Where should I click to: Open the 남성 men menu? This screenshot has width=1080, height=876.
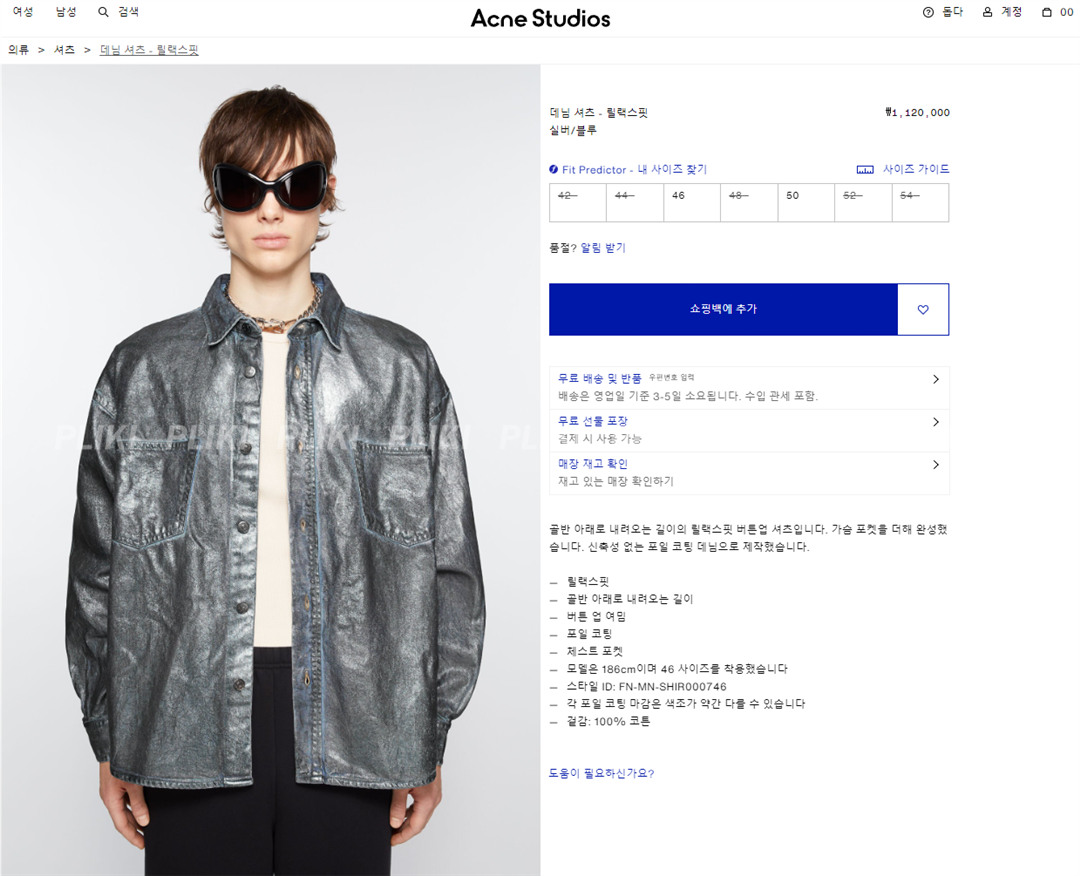[66, 12]
